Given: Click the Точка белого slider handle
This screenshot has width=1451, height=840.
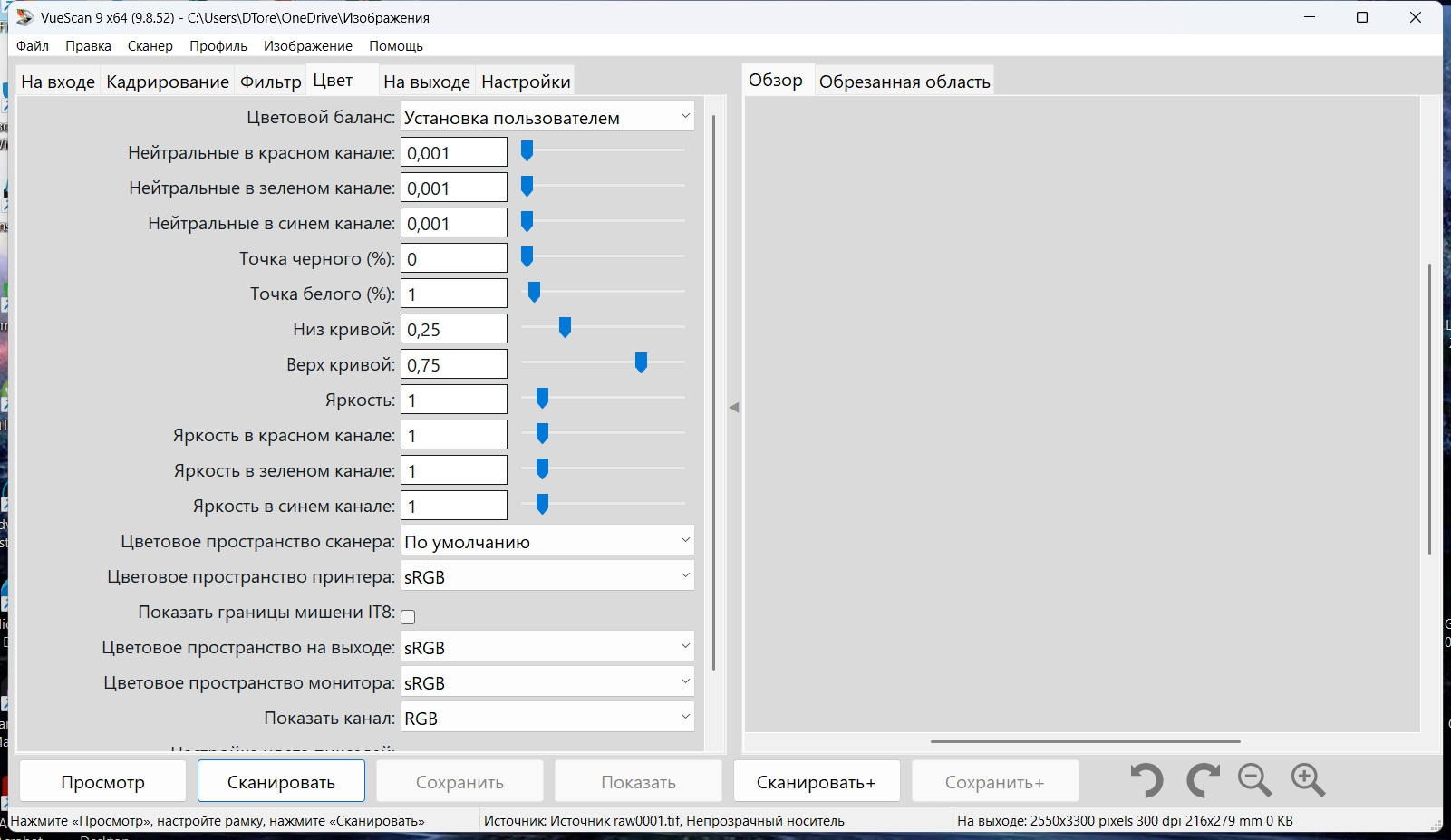Looking at the screenshot, I should pos(534,293).
